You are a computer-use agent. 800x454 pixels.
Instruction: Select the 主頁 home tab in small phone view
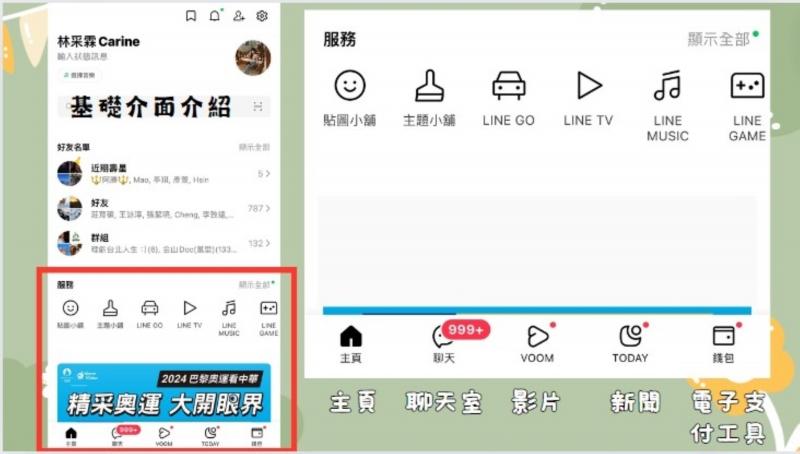point(71,437)
